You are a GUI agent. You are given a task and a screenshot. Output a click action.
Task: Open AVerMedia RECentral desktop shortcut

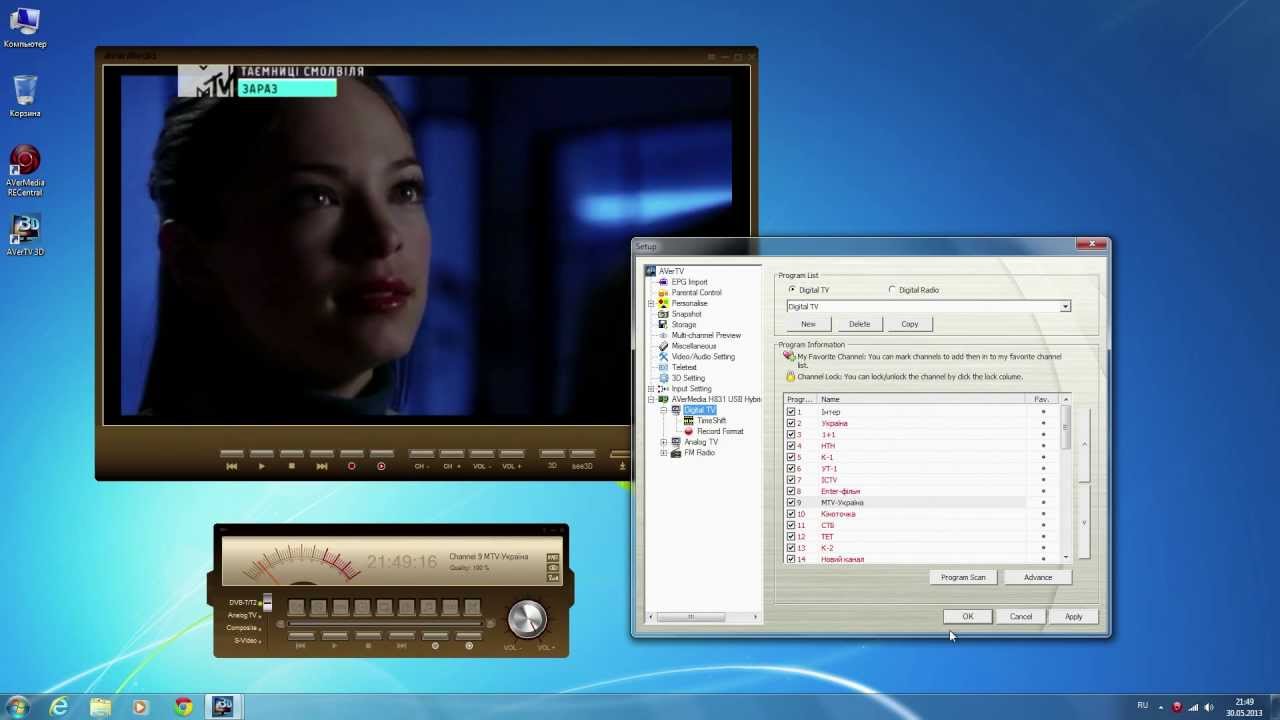tap(25, 170)
